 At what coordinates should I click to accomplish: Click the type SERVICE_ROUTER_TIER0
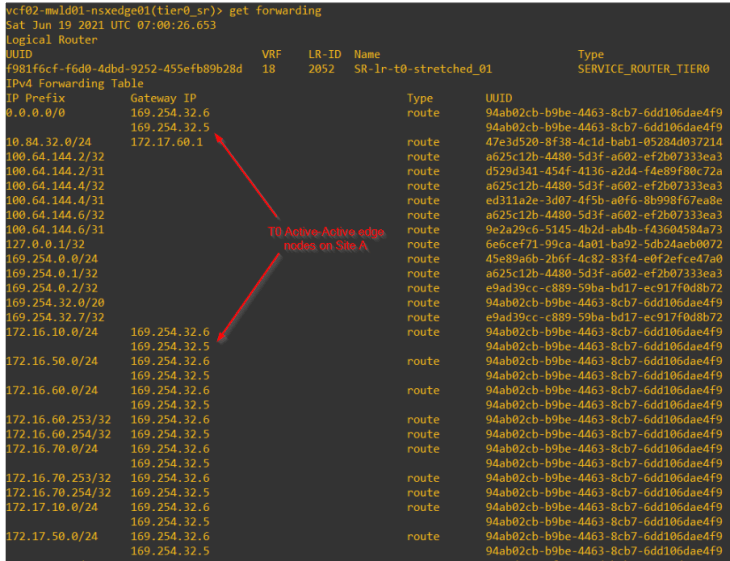(643, 69)
